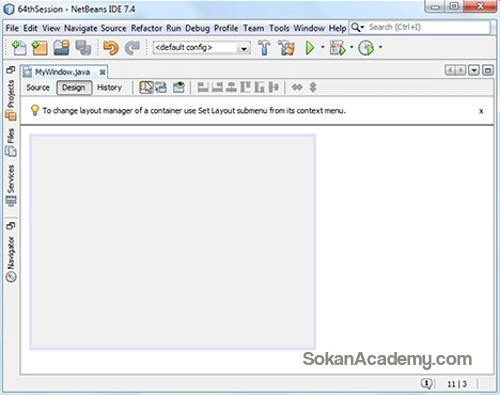Select the MyWindow.java tab
The width and height of the screenshot is (500, 395).
63,72
